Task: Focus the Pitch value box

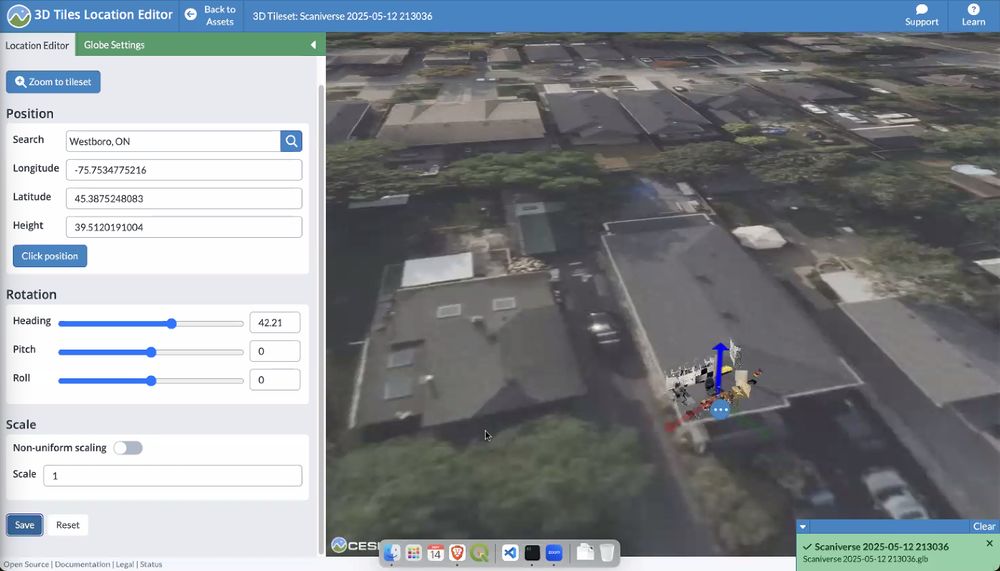Action: point(275,352)
